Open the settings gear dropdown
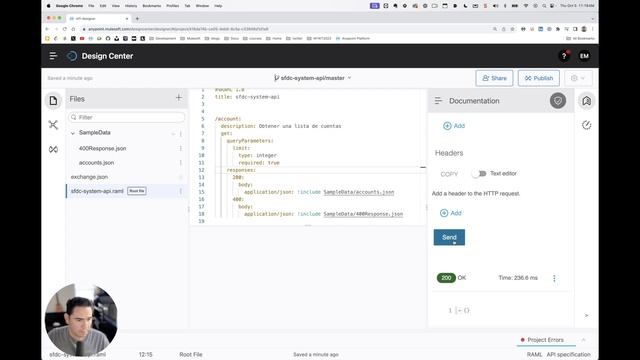 578,78
